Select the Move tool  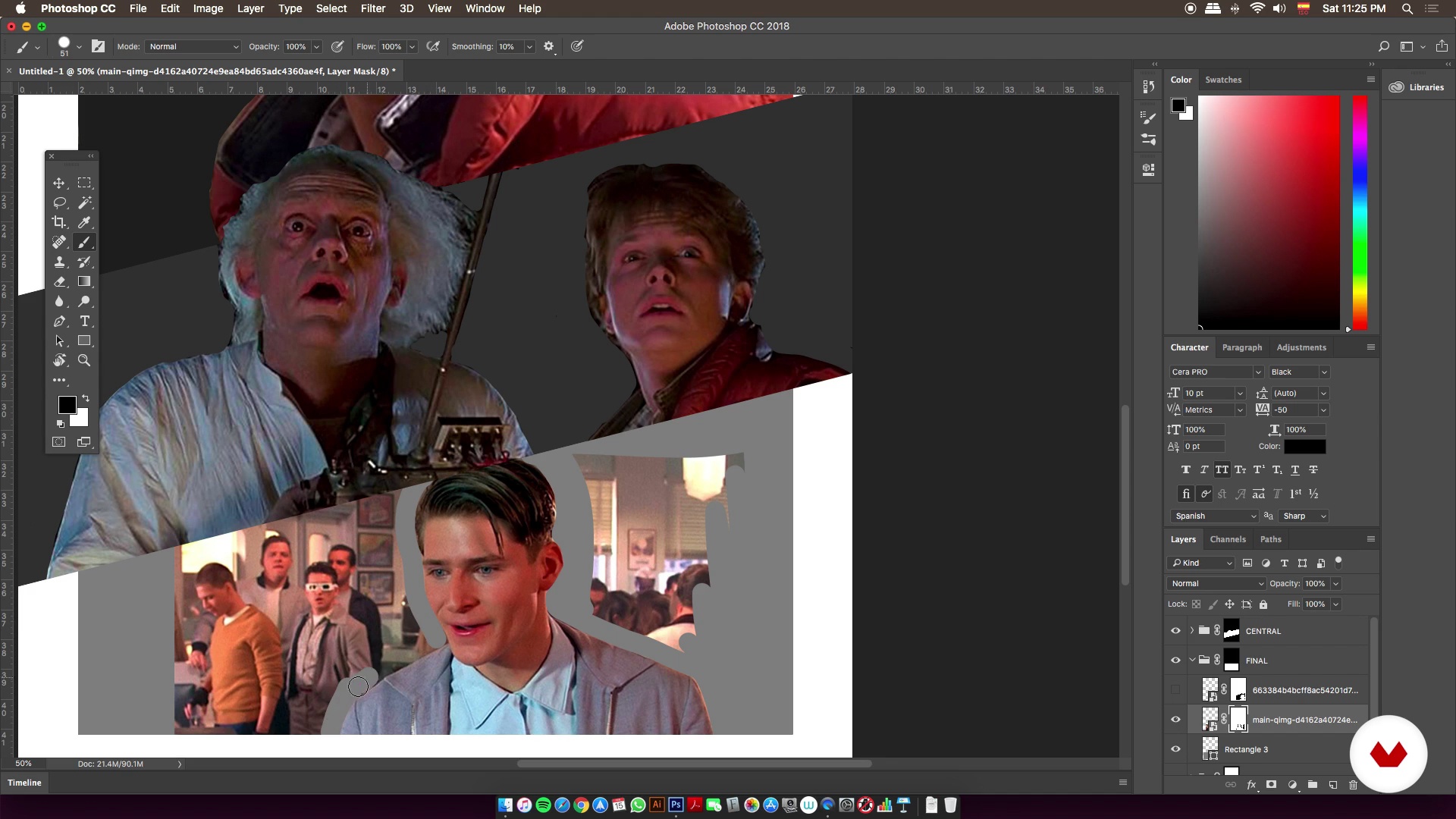coord(59,183)
